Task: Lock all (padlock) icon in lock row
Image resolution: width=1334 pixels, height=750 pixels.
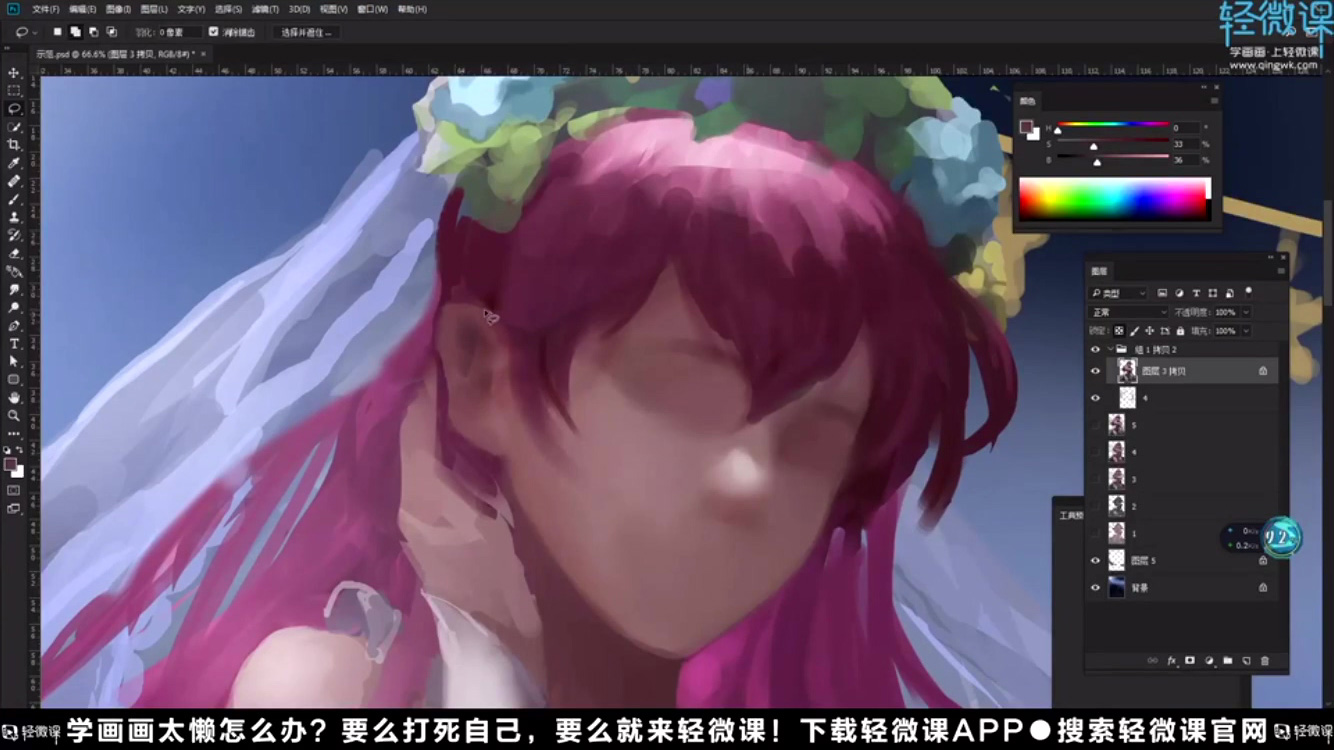Action: click(1180, 330)
